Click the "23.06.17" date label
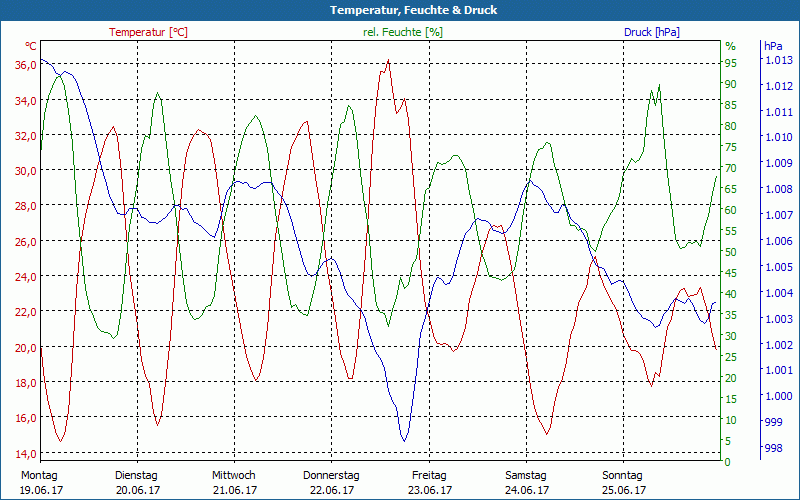 tap(430, 490)
